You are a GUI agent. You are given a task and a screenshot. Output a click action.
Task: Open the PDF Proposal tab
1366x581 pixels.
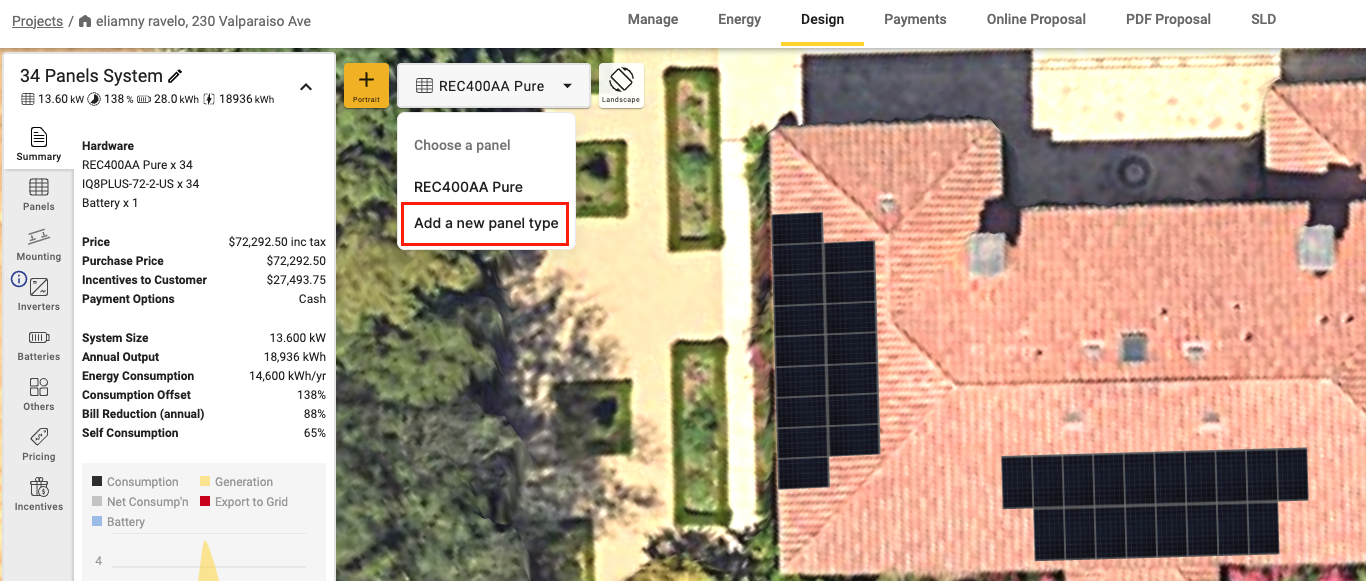pyautogui.click(x=1168, y=20)
